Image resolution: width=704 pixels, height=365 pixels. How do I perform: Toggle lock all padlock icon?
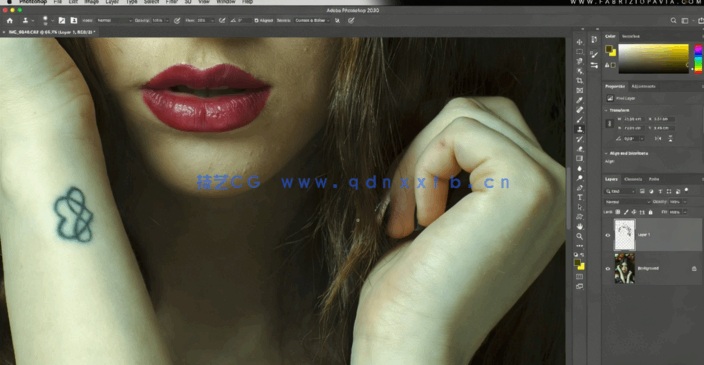pos(651,212)
